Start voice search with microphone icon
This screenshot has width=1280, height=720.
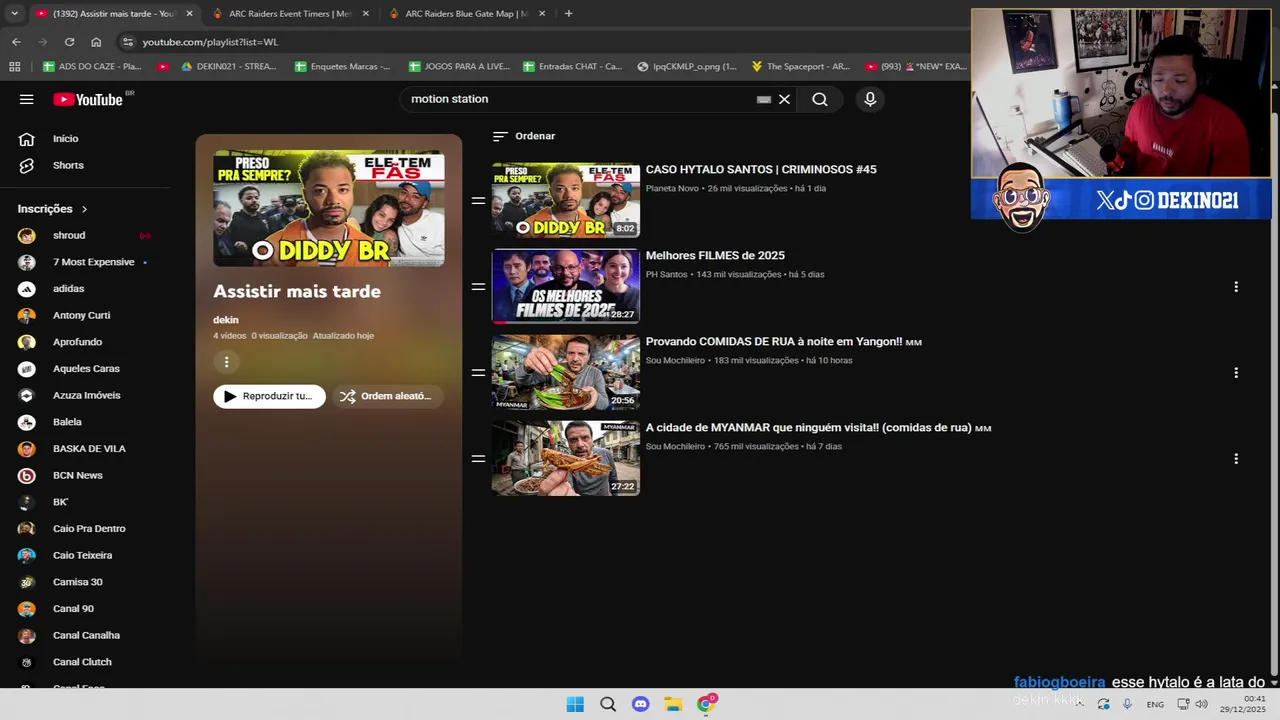[x=870, y=99]
